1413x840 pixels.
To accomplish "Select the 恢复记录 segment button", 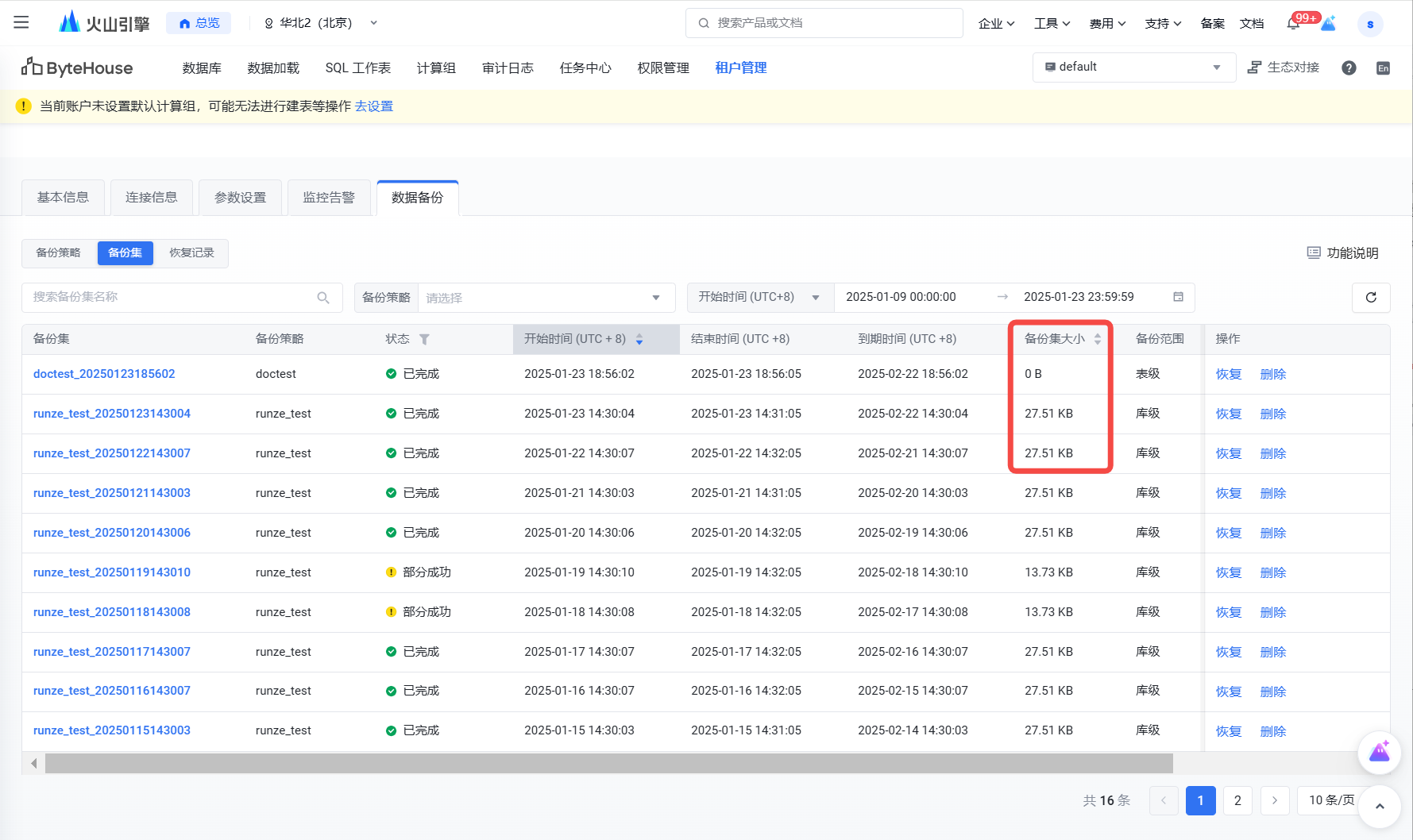I will 191,252.
